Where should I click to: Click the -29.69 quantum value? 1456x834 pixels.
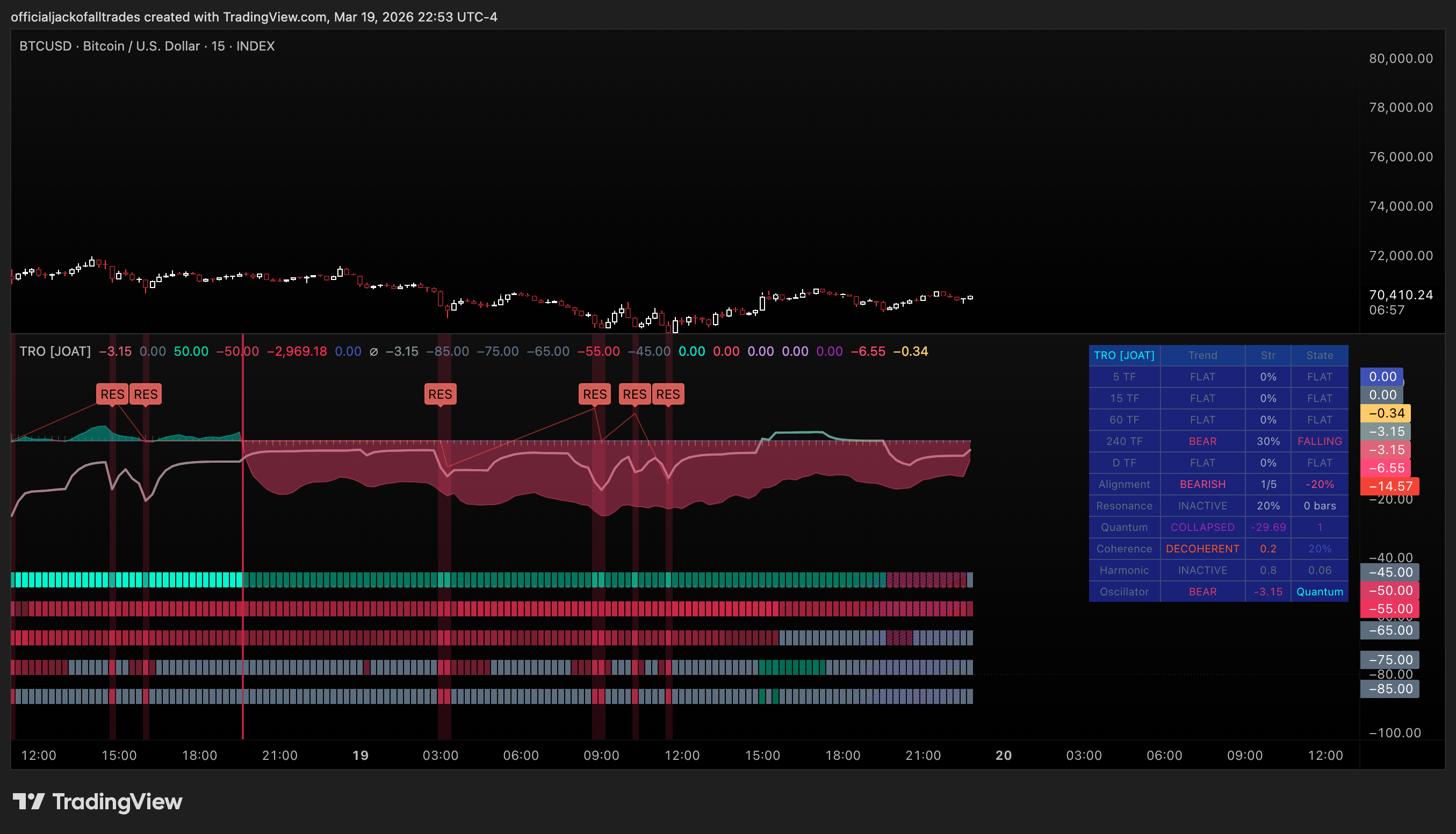click(x=1267, y=527)
